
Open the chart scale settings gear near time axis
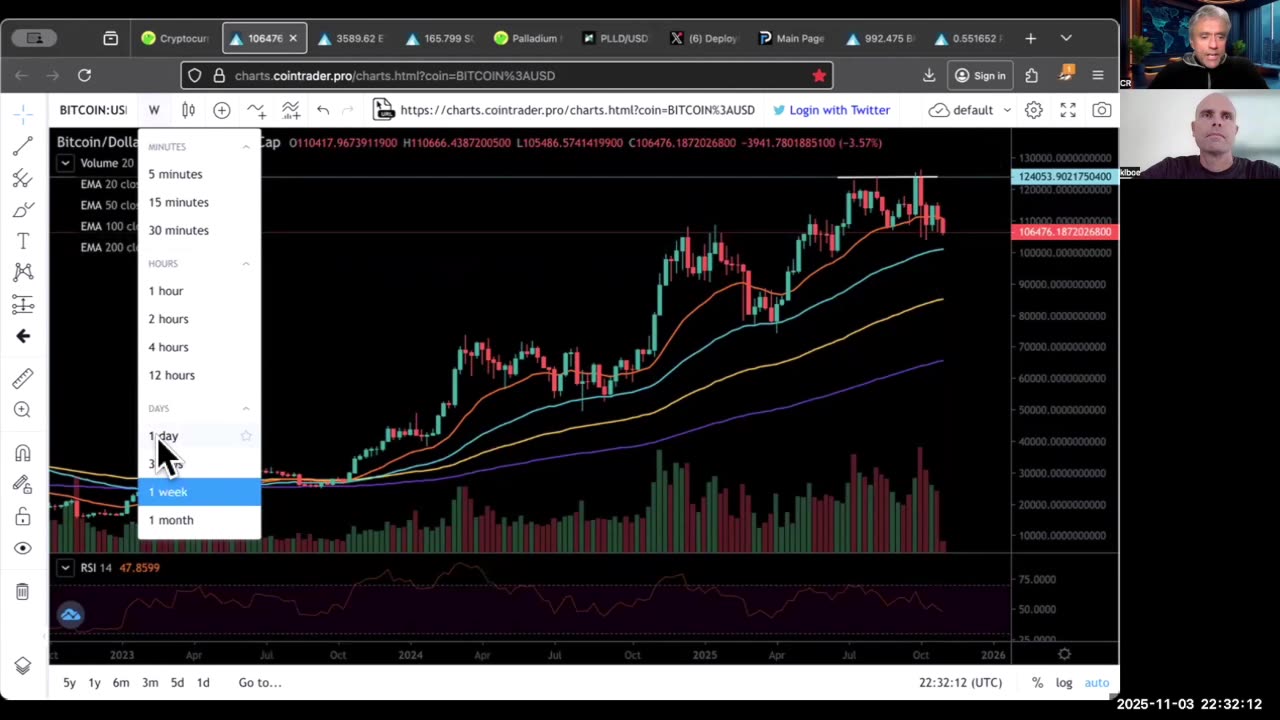(x=1065, y=654)
